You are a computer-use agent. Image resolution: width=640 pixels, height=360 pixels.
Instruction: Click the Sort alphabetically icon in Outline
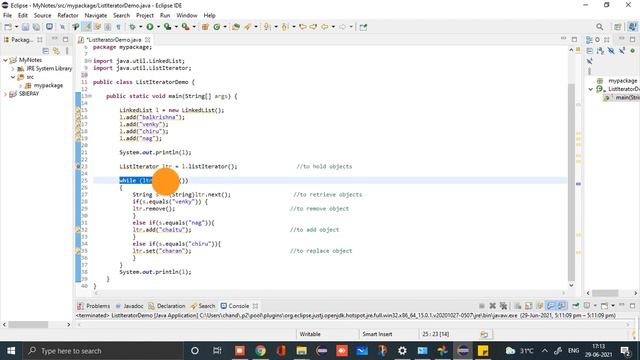point(600,51)
